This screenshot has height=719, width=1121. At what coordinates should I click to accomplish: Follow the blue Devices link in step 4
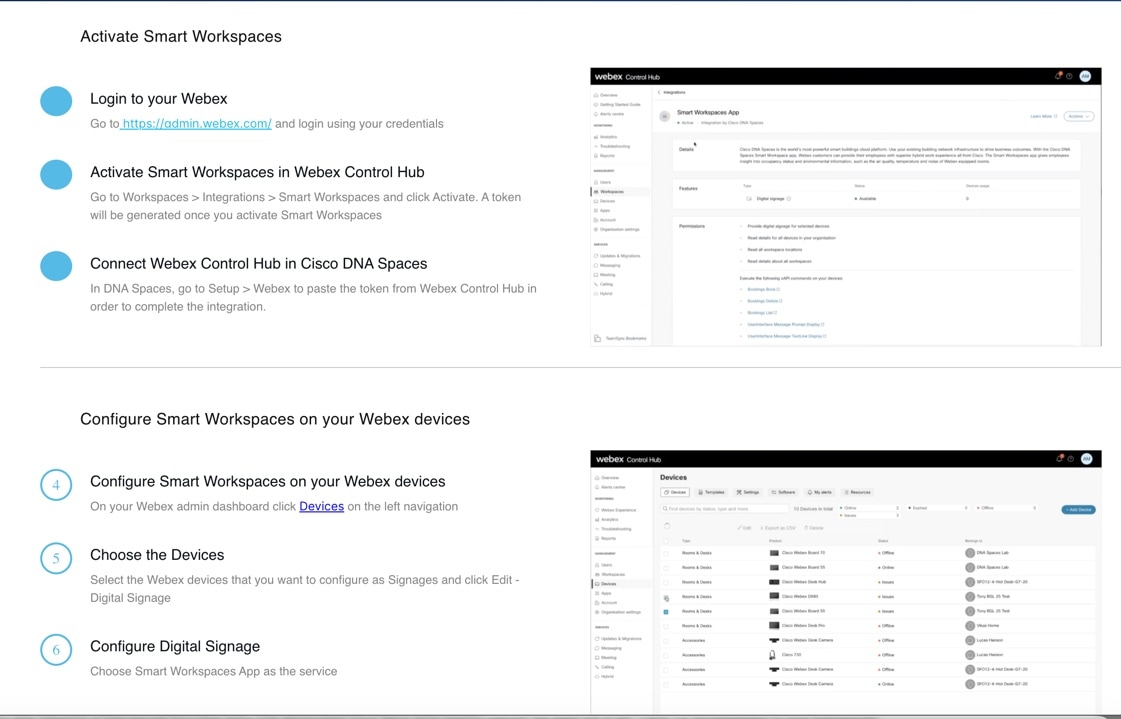(321, 506)
